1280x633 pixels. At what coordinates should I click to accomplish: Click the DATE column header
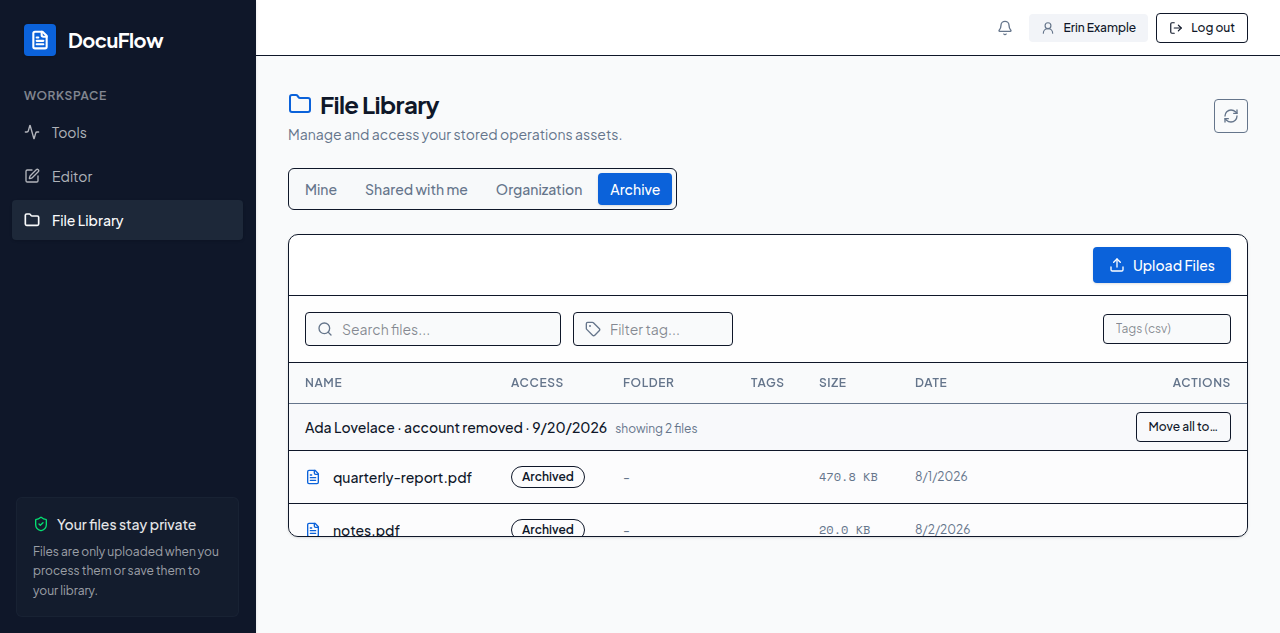coord(931,382)
